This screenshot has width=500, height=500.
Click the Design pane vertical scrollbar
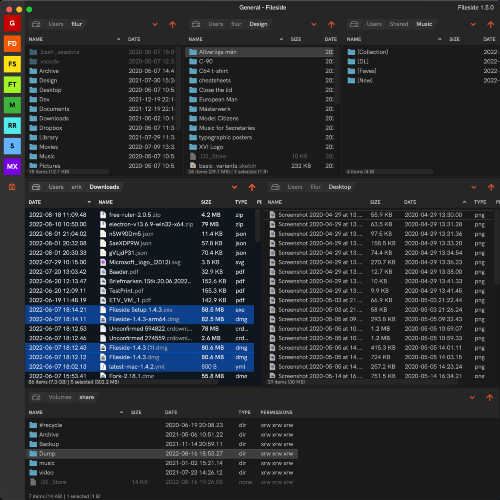click(337, 75)
